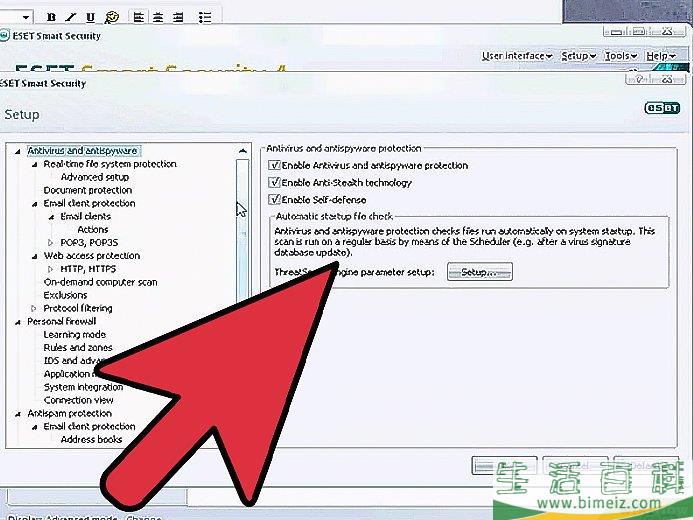Collapse the Antispam protection node
Viewport: 693px width, 520px height.
point(18,414)
